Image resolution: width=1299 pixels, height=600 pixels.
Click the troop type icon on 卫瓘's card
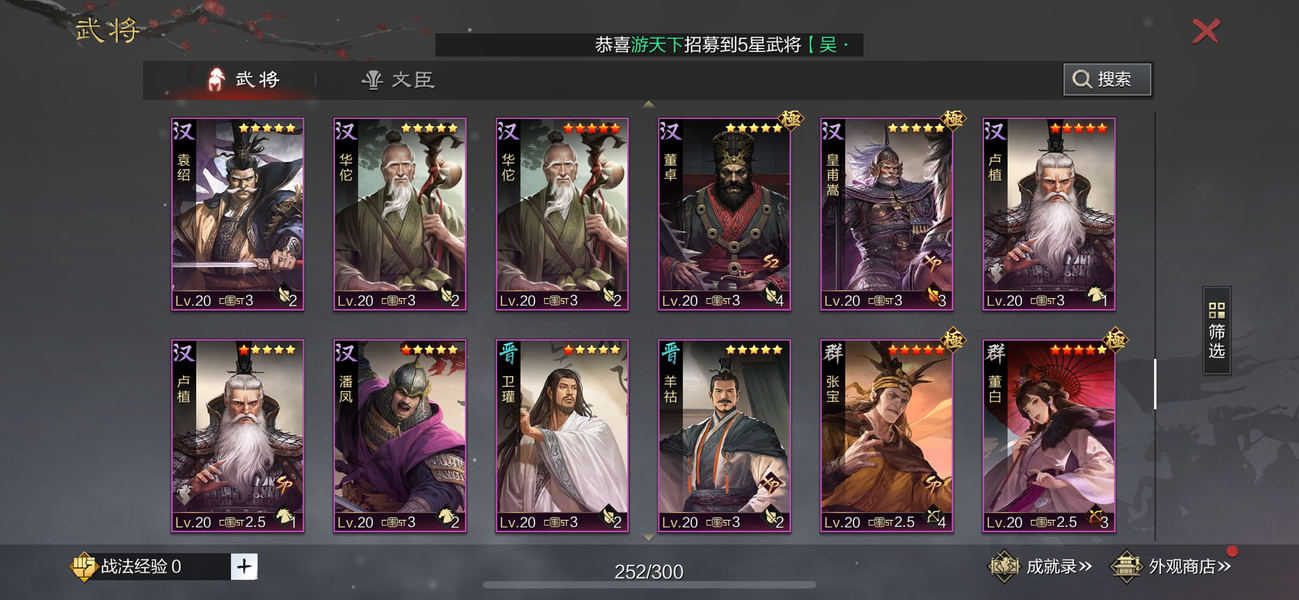(608, 518)
